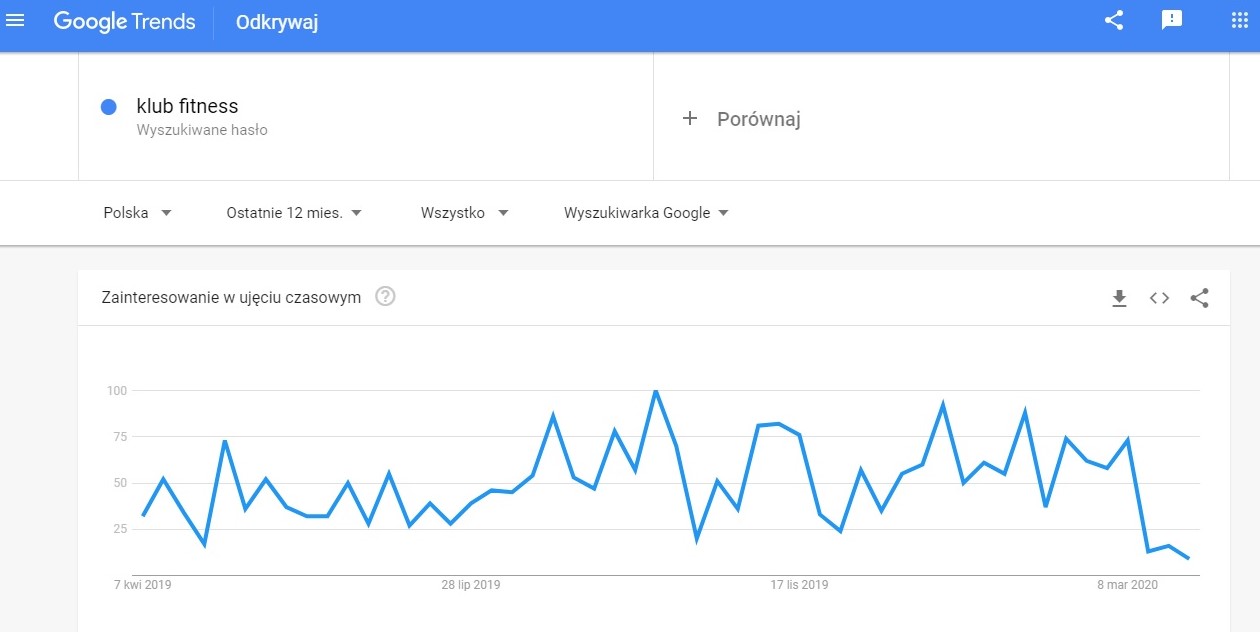
Task: Share this Trends page from header
Action: pyautogui.click(x=1114, y=20)
